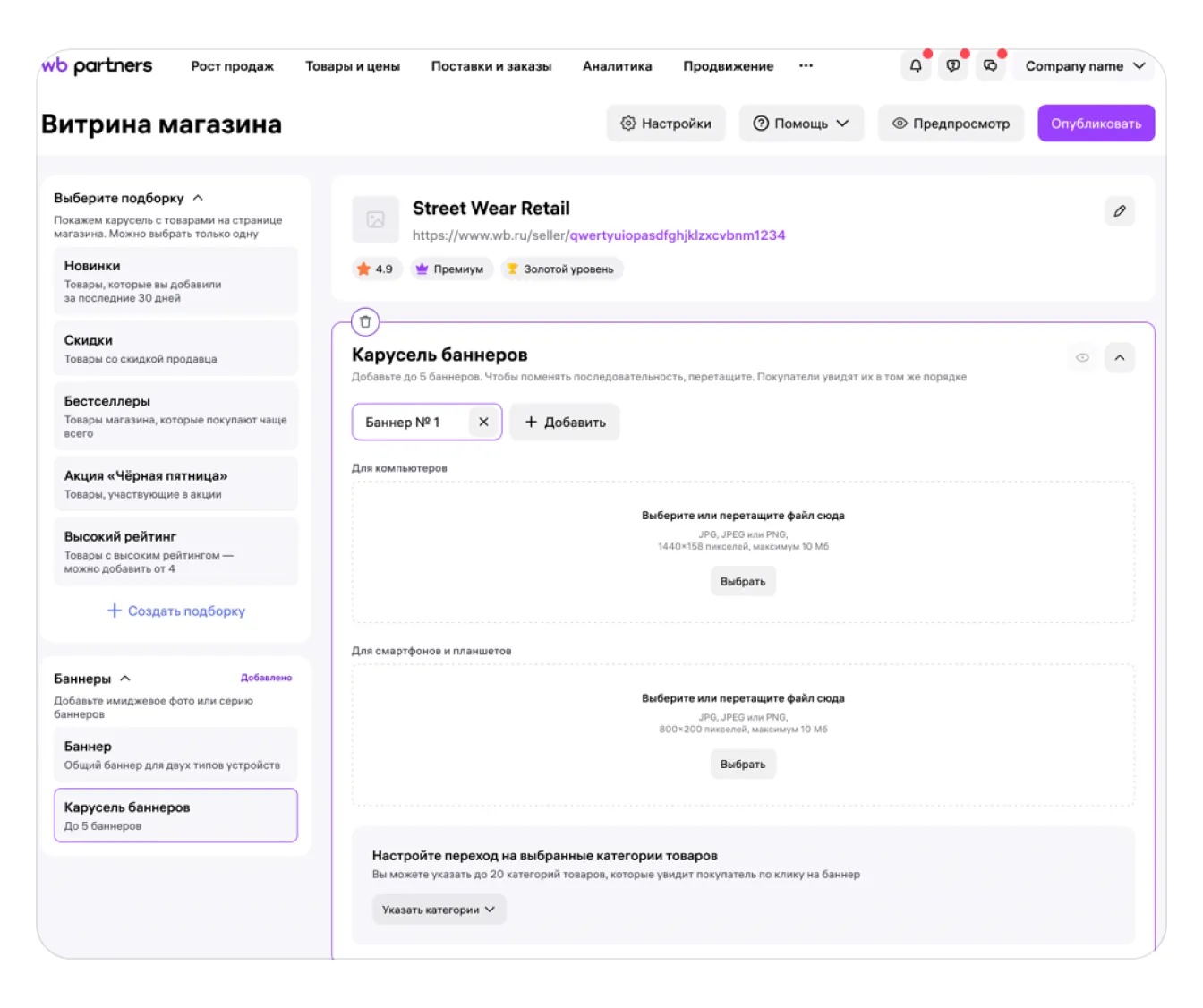Open the Company name dropdown

pyautogui.click(x=1084, y=66)
